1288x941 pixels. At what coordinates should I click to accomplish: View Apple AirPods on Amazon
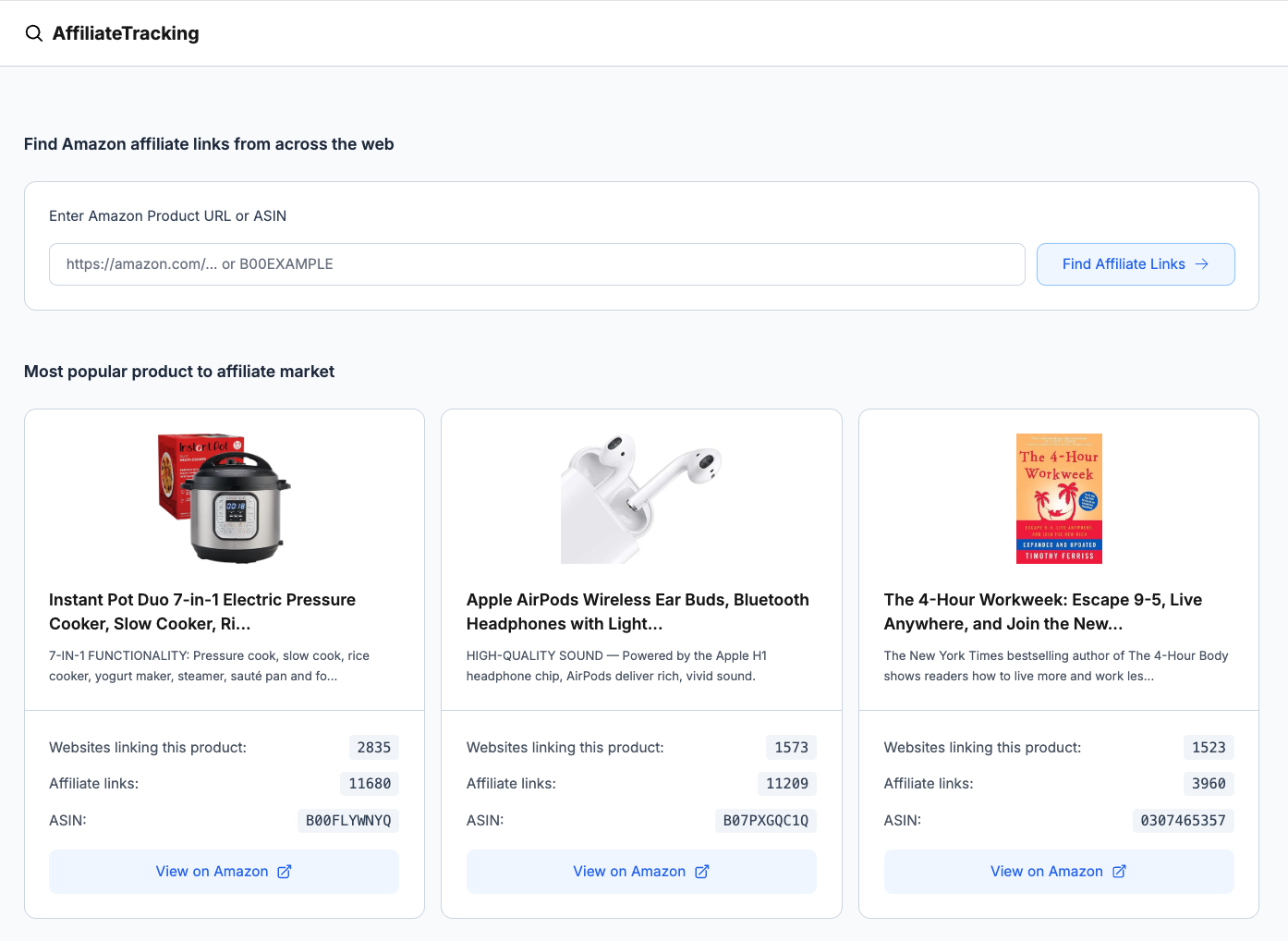tap(641, 872)
